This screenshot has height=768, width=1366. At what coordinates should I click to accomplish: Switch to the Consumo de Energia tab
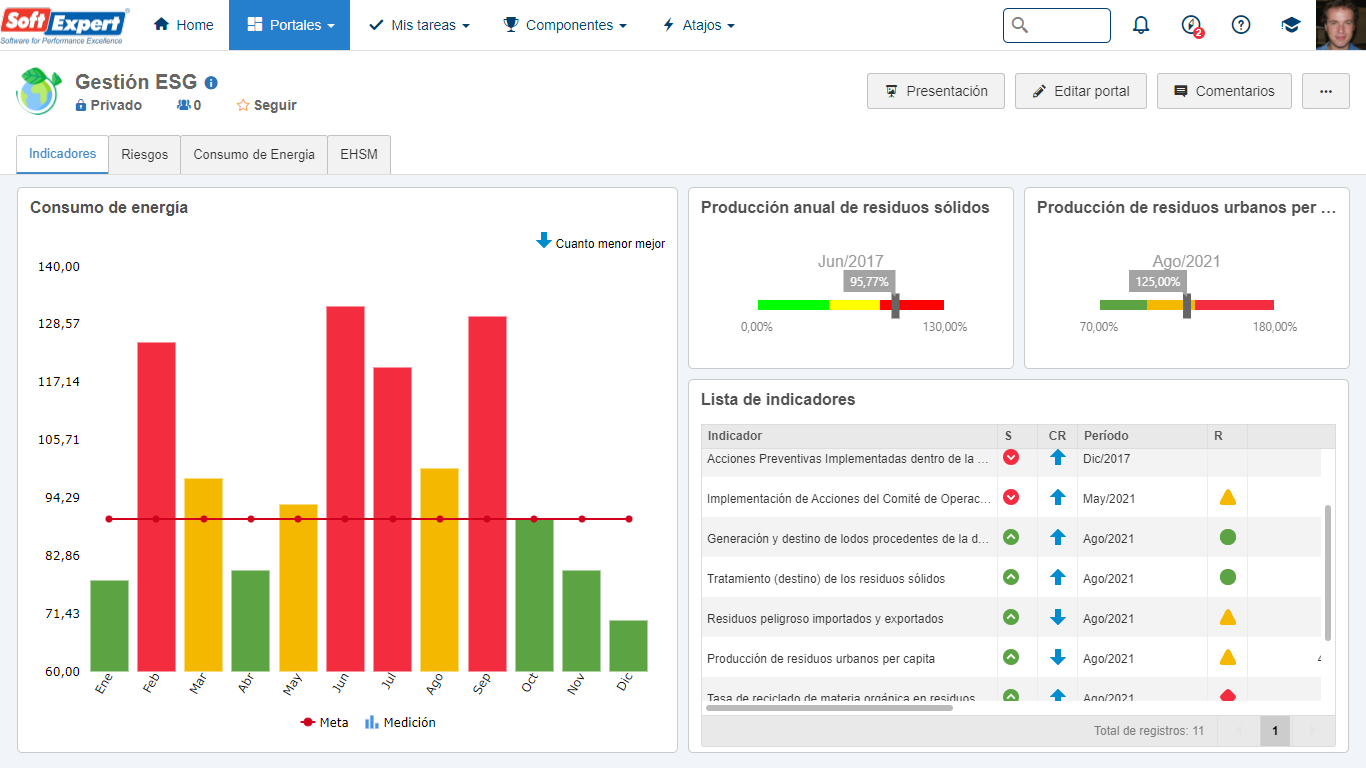tap(254, 154)
